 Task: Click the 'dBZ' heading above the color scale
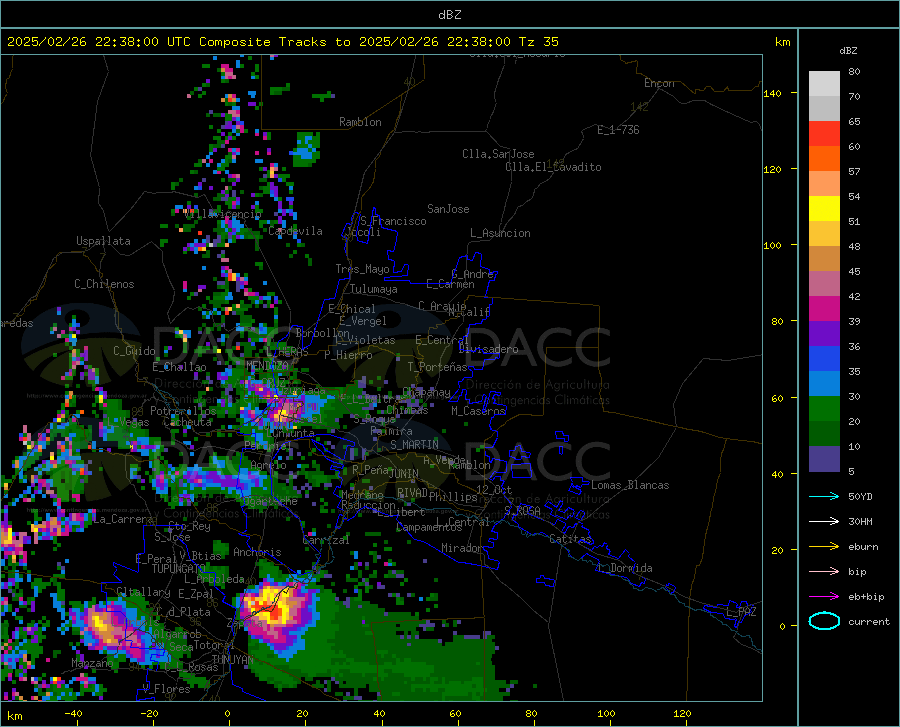(848, 50)
